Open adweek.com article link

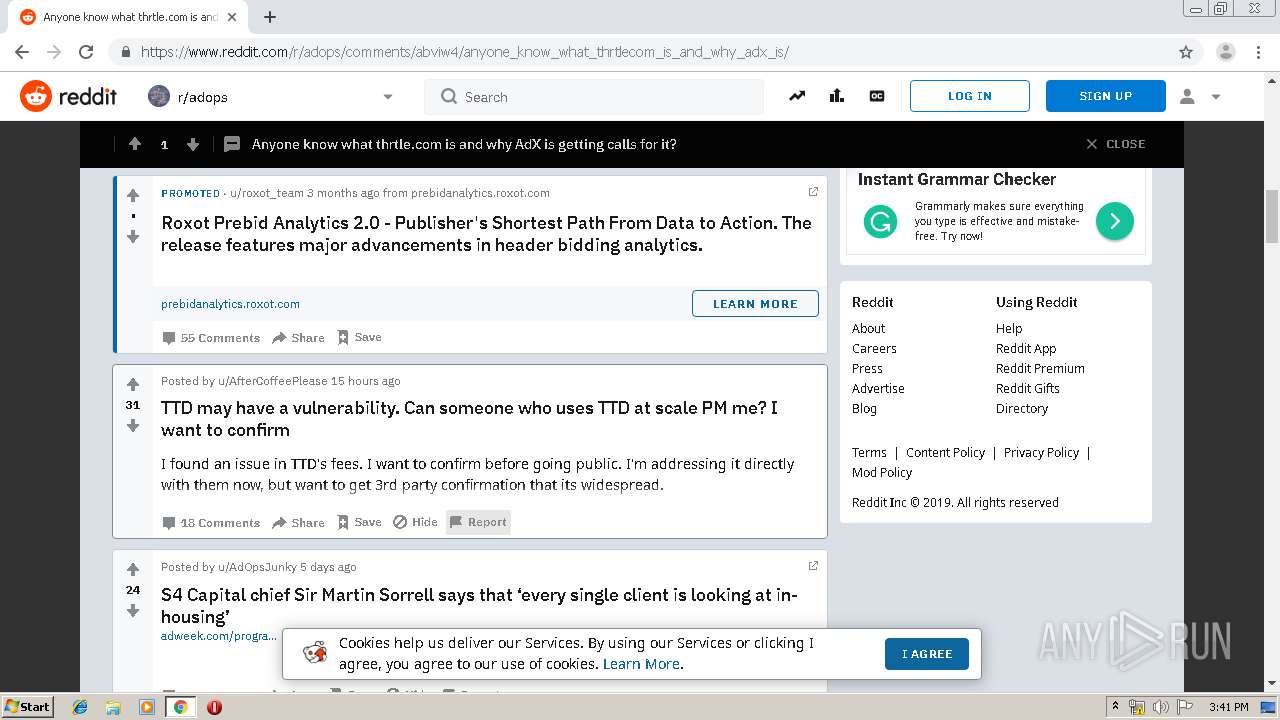pyautogui.click(x=218, y=636)
